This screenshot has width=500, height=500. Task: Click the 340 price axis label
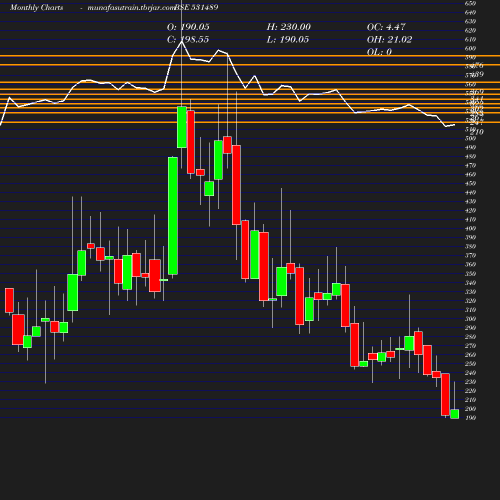point(470,283)
